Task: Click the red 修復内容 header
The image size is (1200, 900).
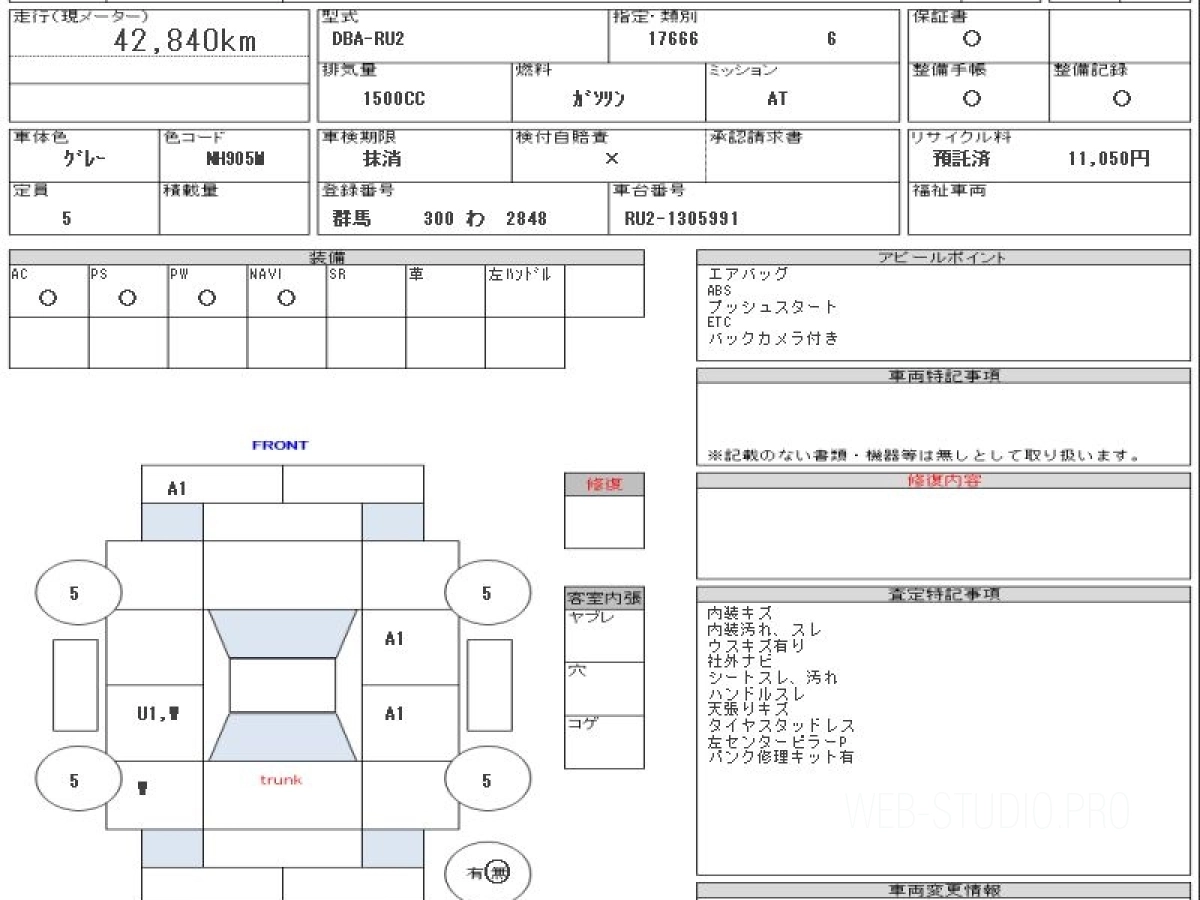Action: [942, 481]
